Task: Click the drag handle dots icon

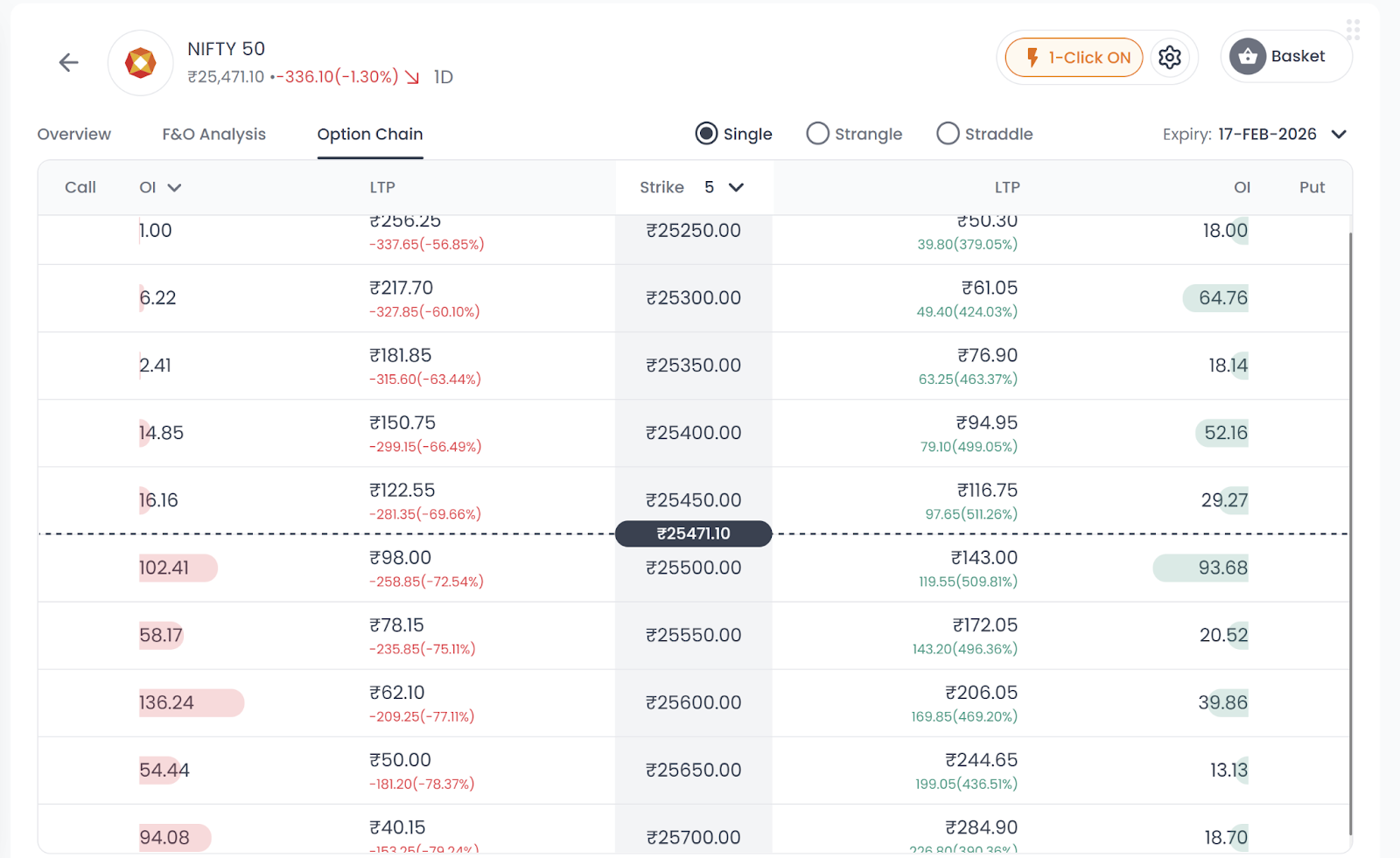Action: click(1353, 31)
